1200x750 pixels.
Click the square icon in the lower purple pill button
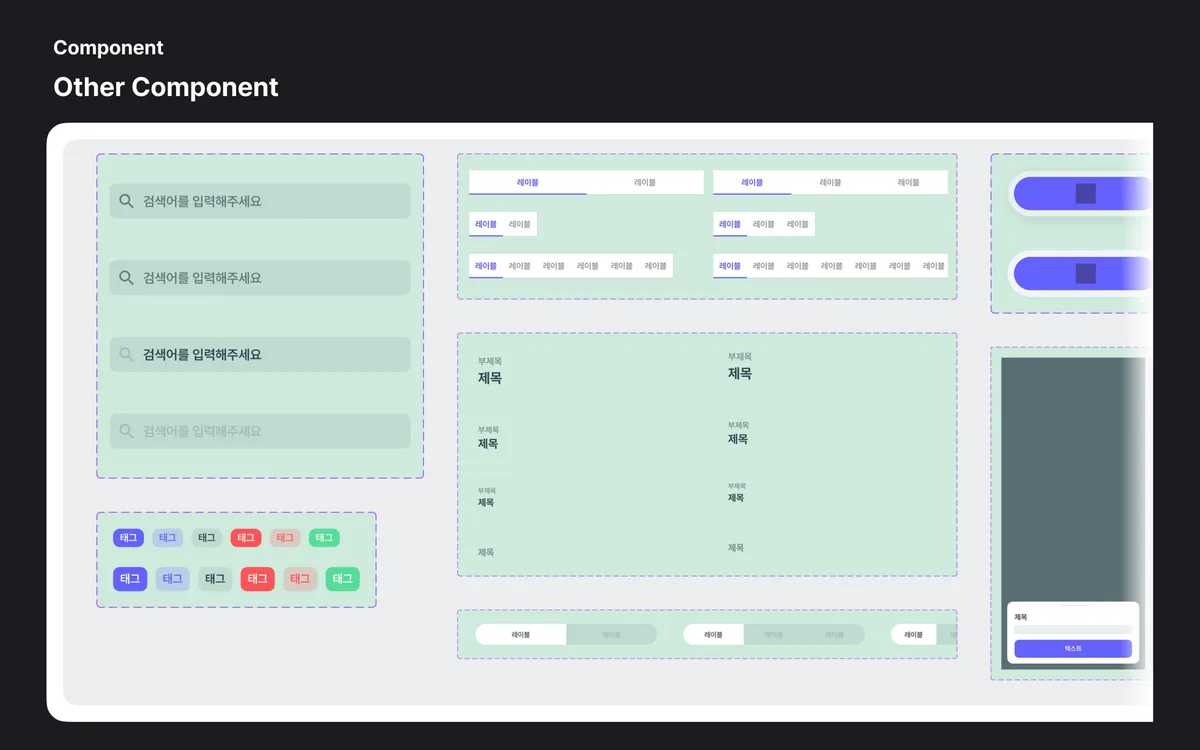[1086, 273]
